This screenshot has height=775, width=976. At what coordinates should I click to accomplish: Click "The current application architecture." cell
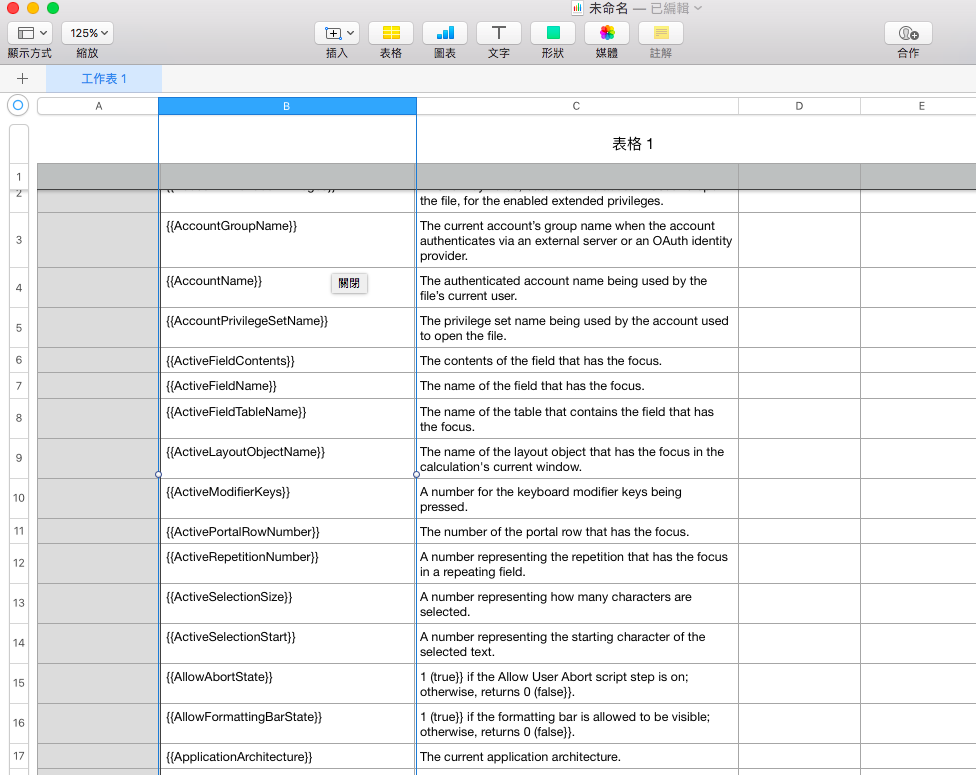pyautogui.click(x=577, y=757)
